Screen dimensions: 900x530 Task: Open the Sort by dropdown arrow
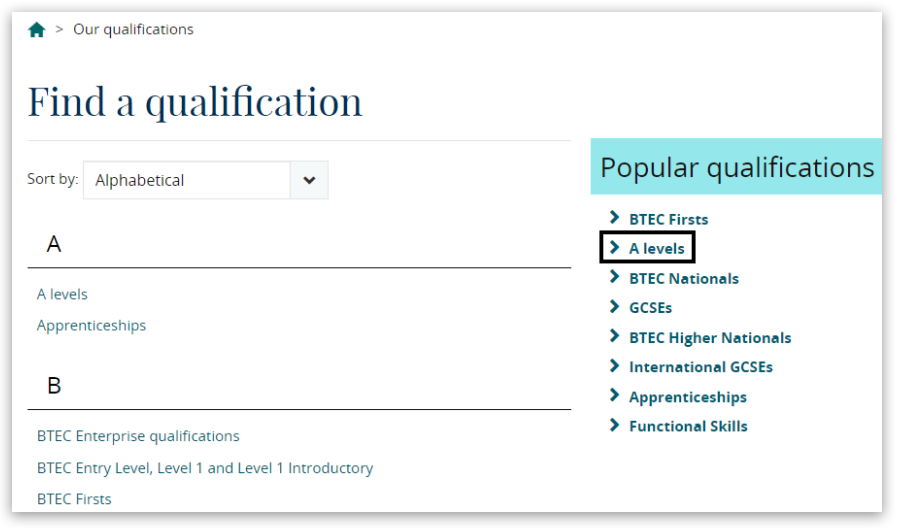309,180
